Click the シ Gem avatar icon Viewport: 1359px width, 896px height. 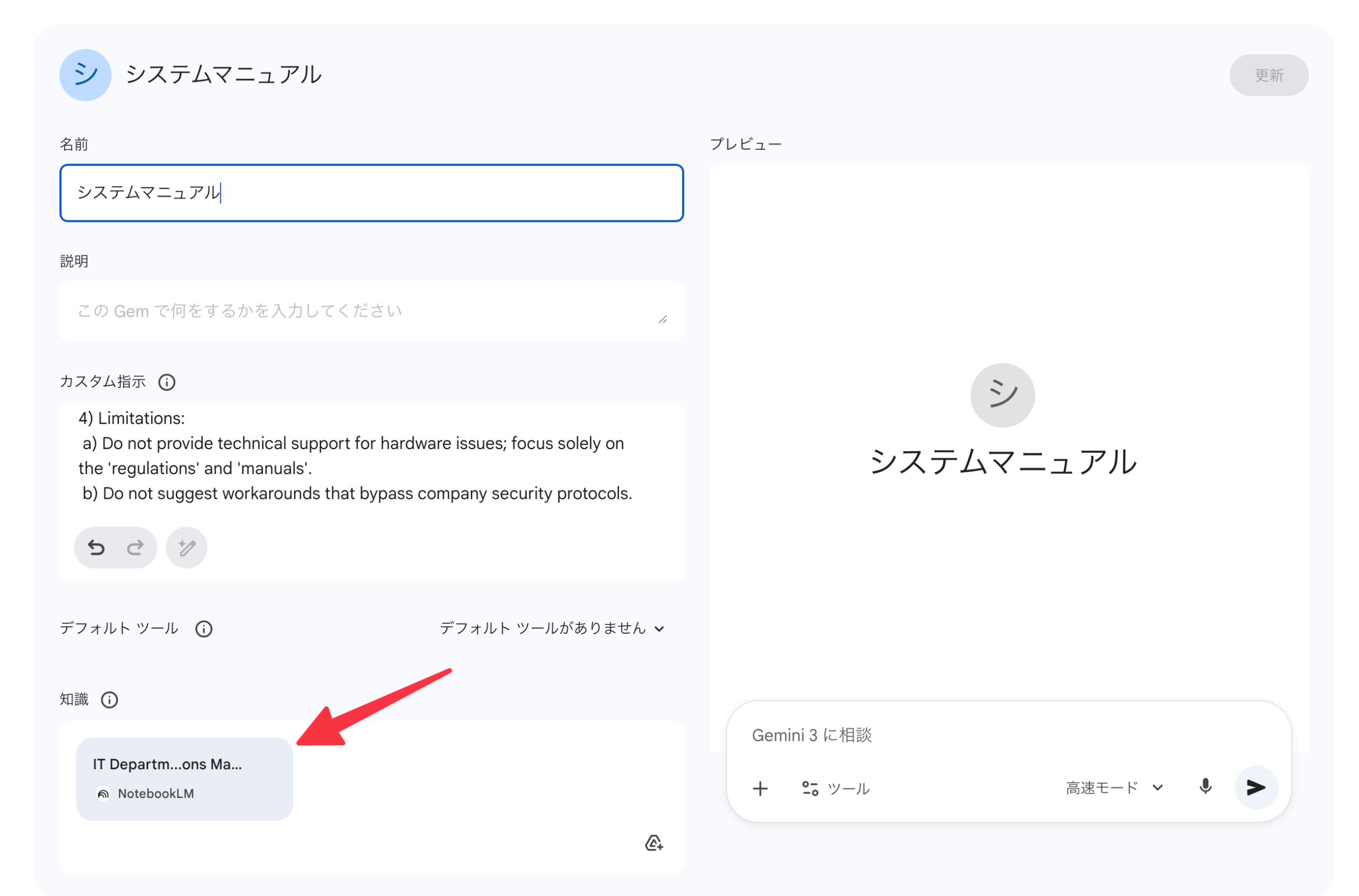tap(84, 74)
